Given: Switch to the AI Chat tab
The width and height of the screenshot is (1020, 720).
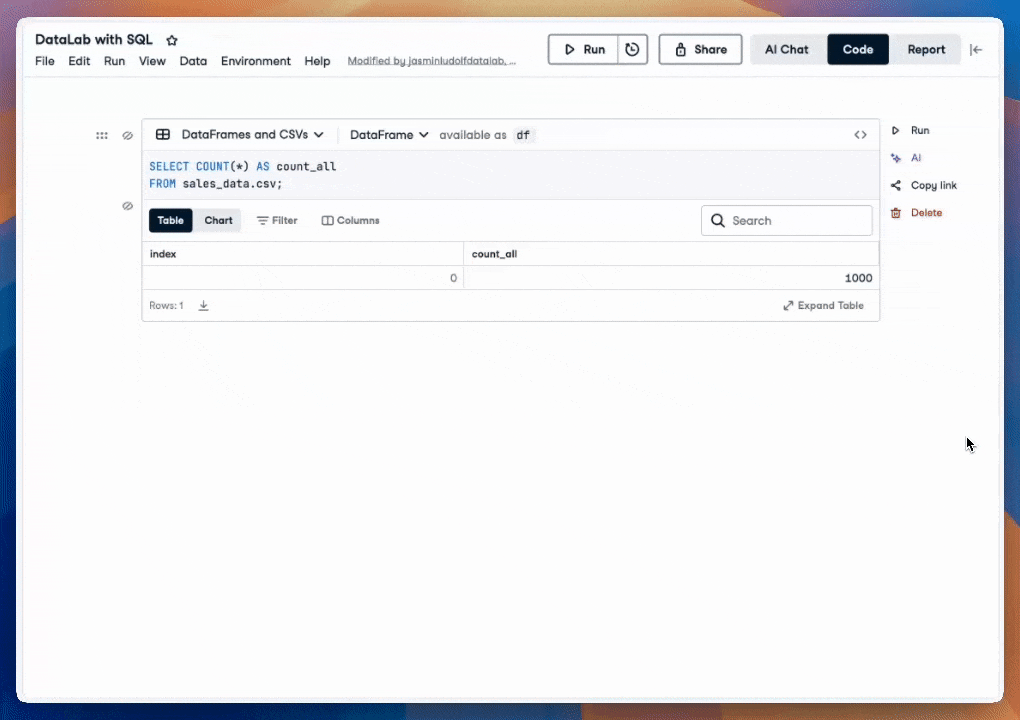Looking at the screenshot, I should 786,49.
